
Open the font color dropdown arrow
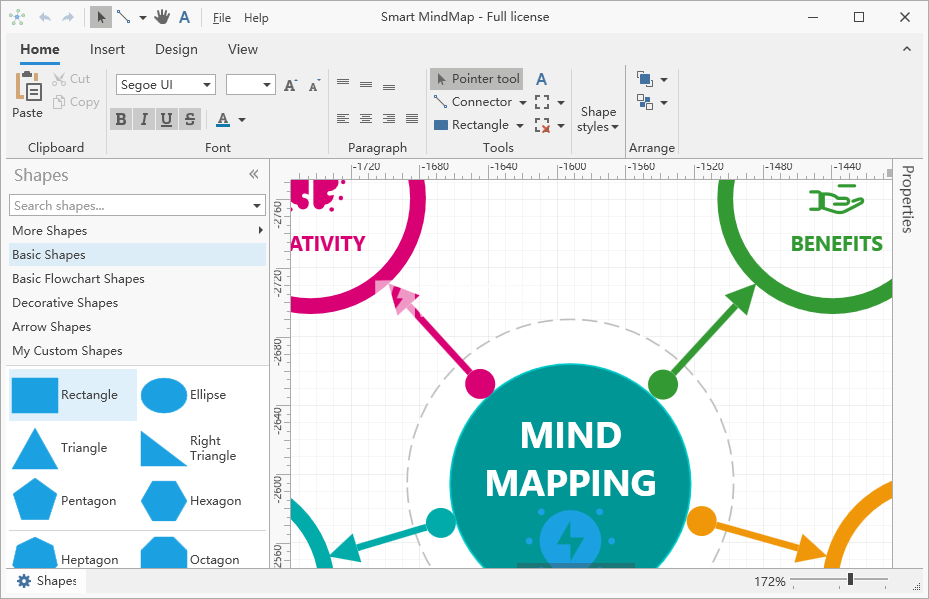click(x=242, y=120)
